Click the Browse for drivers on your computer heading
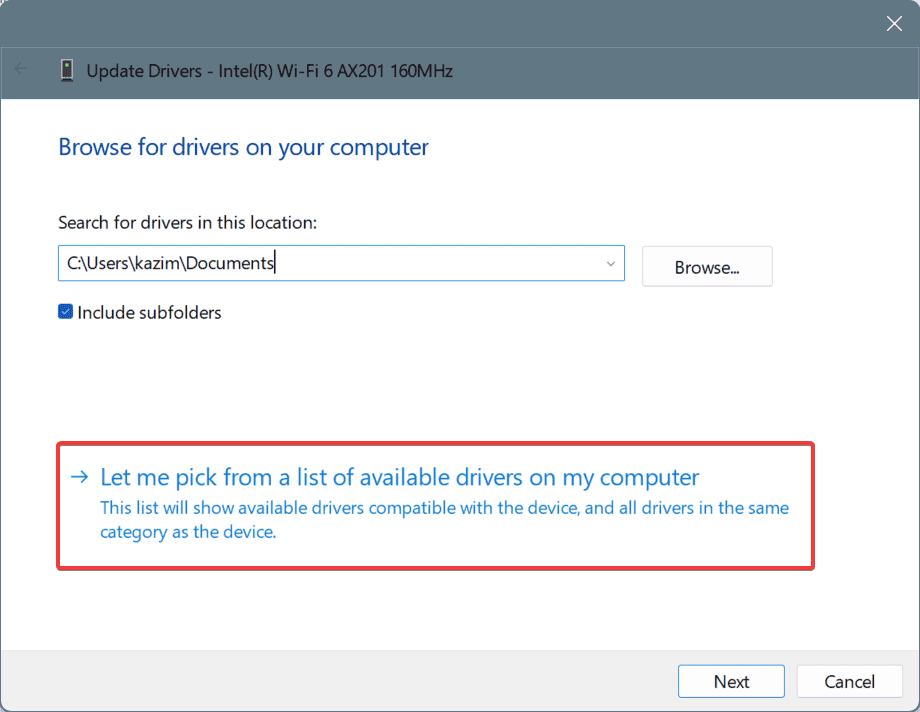 click(243, 147)
